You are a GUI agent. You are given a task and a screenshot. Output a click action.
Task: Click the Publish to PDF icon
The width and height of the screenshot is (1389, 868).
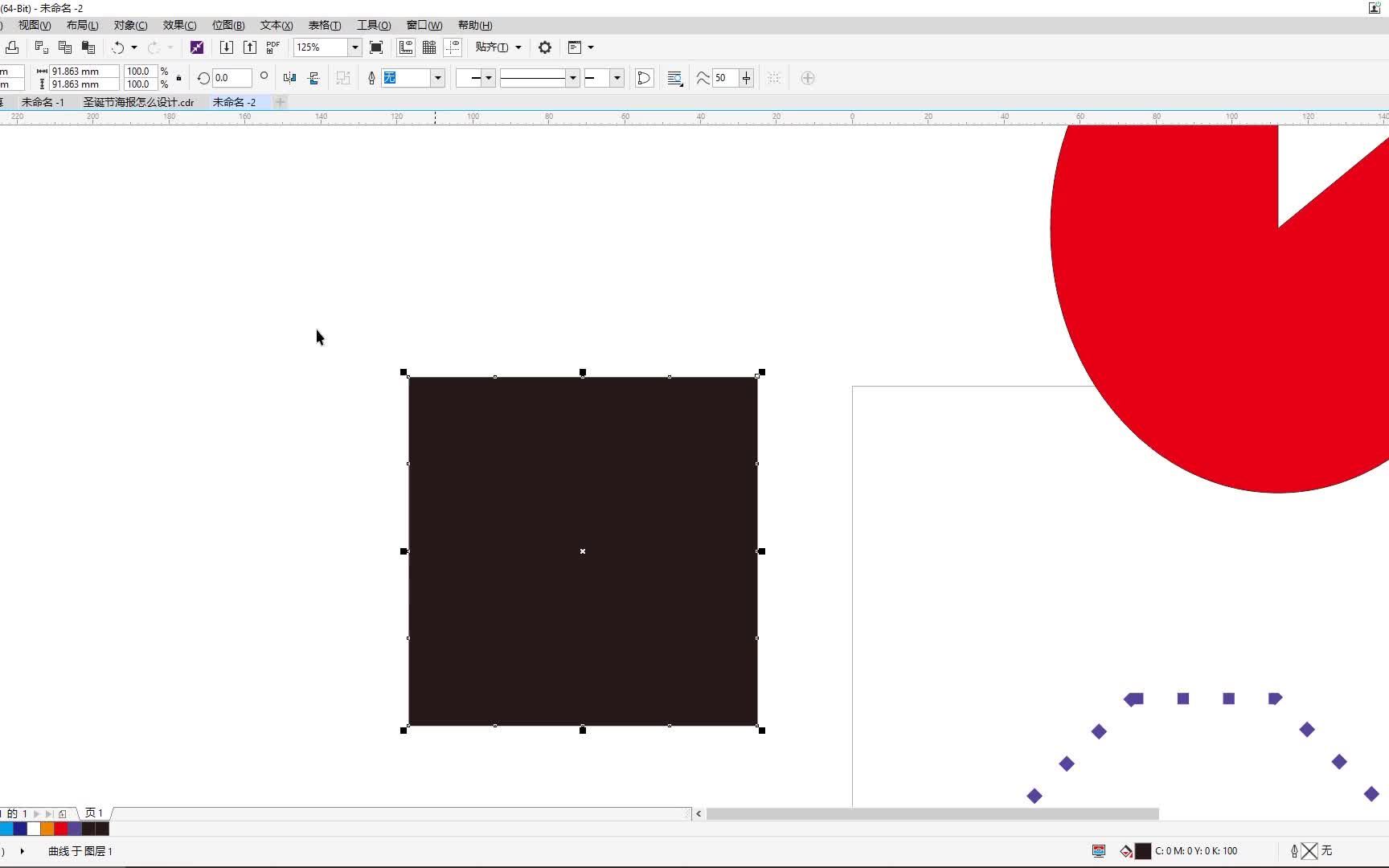click(x=273, y=47)
